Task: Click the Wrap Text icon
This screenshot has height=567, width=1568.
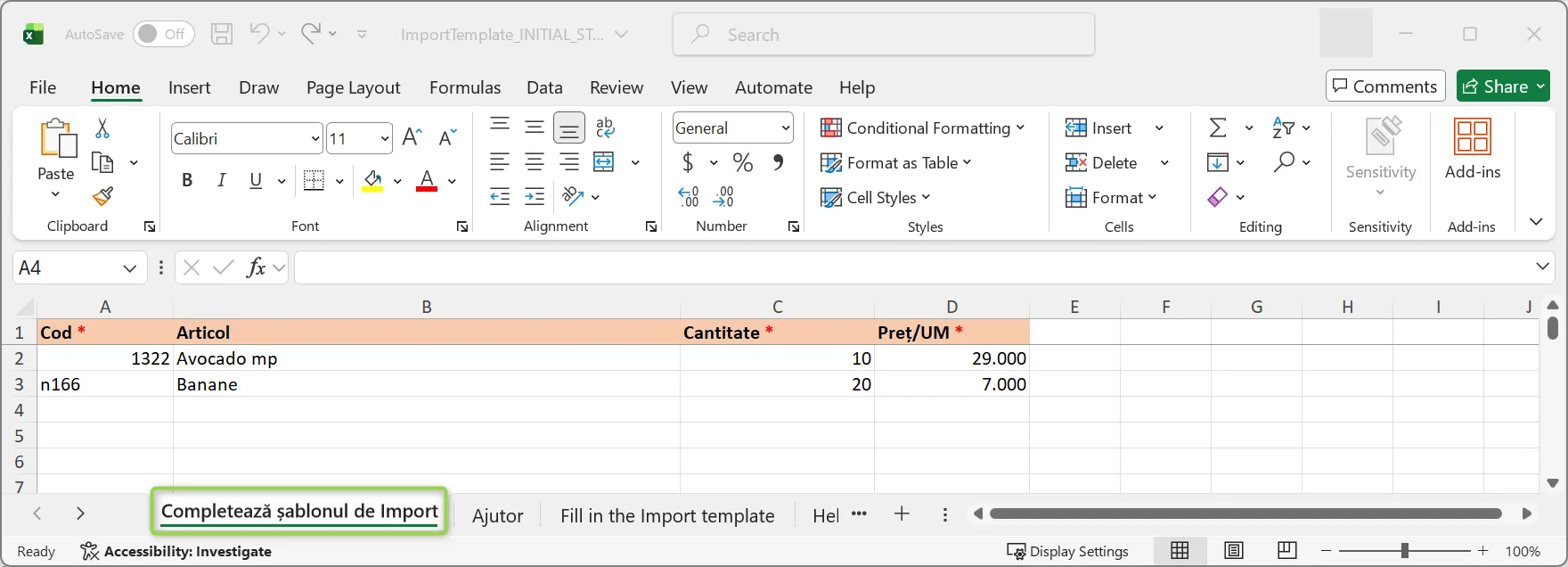Action: pyautogui.click(x=605, y=127)
